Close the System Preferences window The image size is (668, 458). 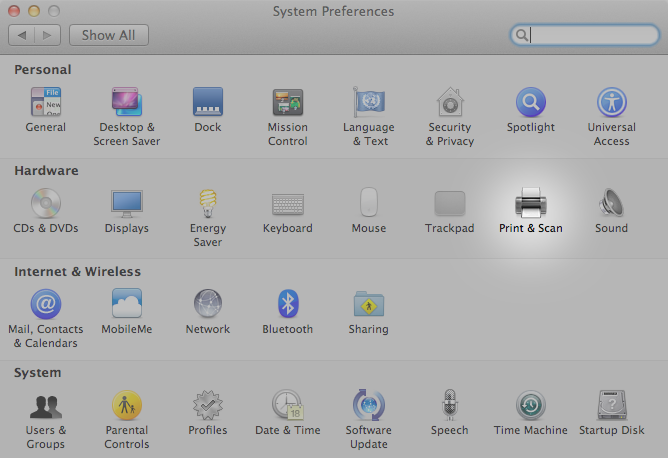click(14, 11)
